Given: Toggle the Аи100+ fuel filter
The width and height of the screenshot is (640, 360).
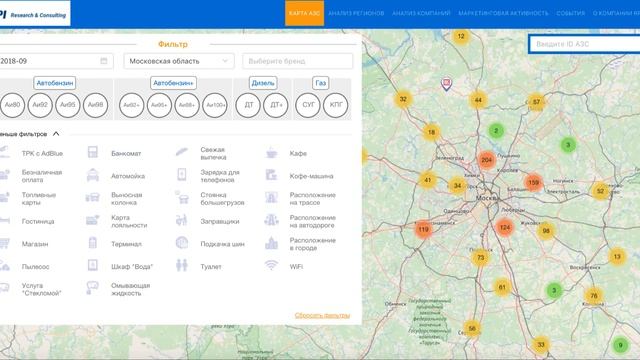Looking at the screenshot, I should coord(215,105).
